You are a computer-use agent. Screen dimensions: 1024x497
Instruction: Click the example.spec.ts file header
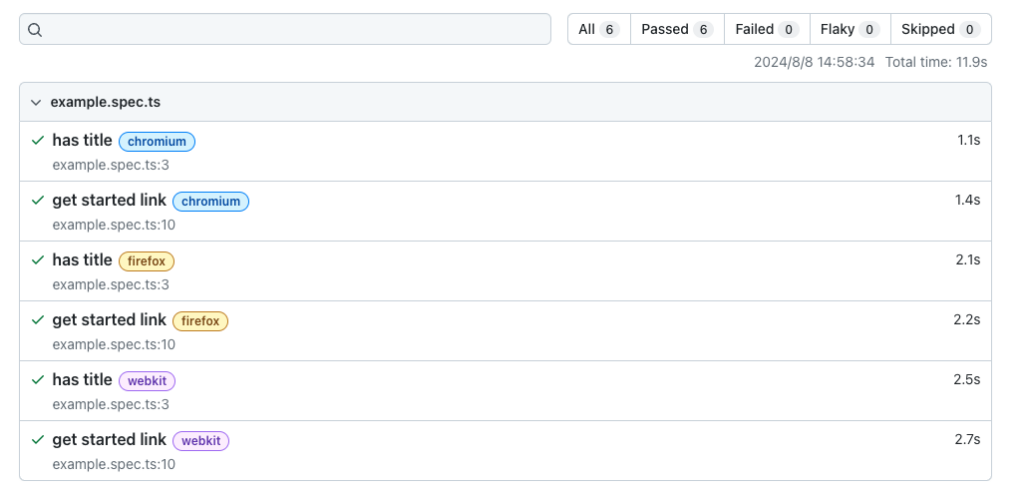[505, 103]
